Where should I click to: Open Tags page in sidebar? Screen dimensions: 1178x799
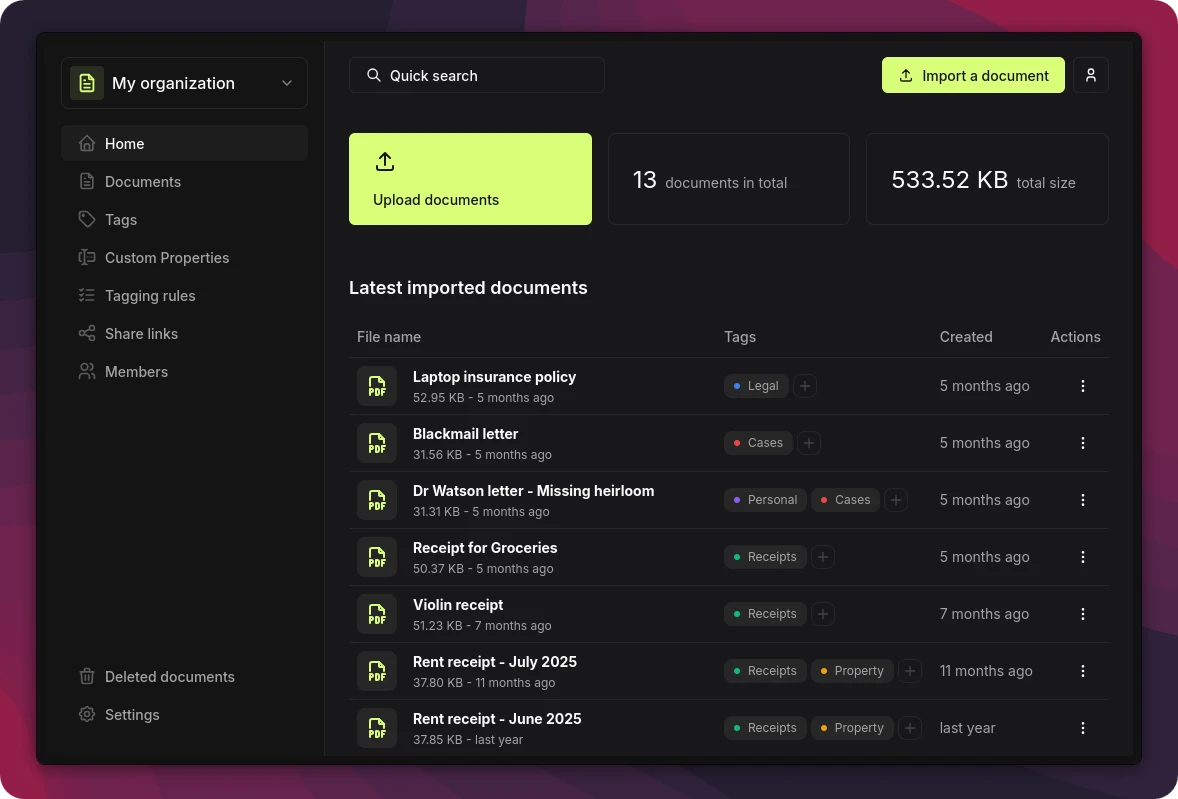pyautogui.click(x=184, y=220)
